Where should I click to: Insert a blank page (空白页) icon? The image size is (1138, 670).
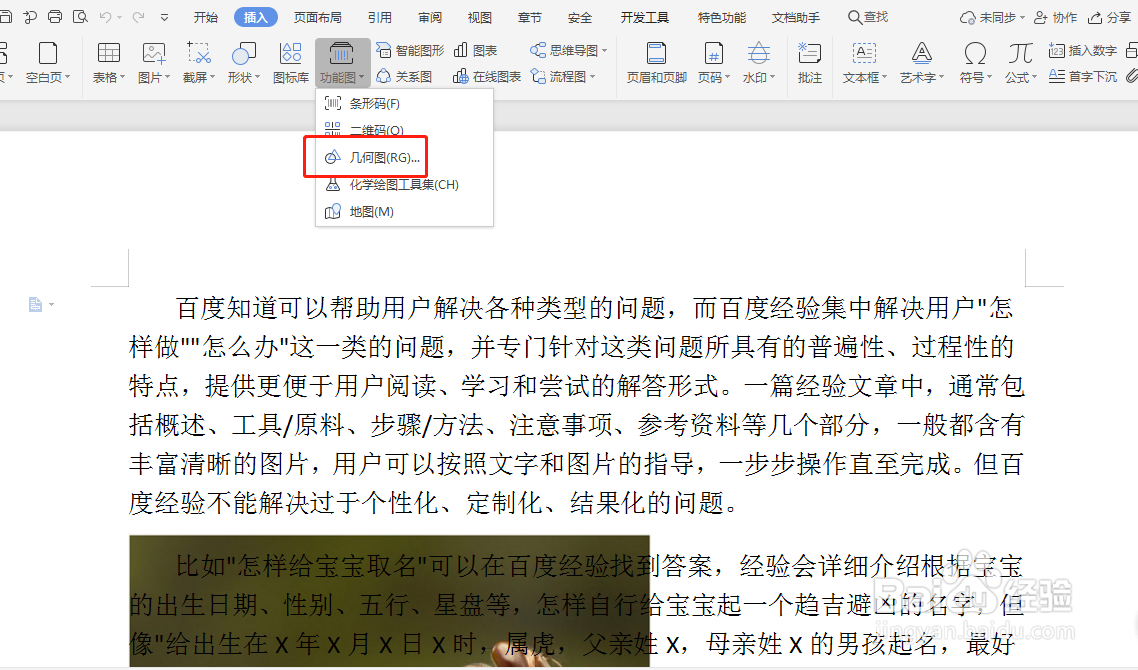click(48, 54)
